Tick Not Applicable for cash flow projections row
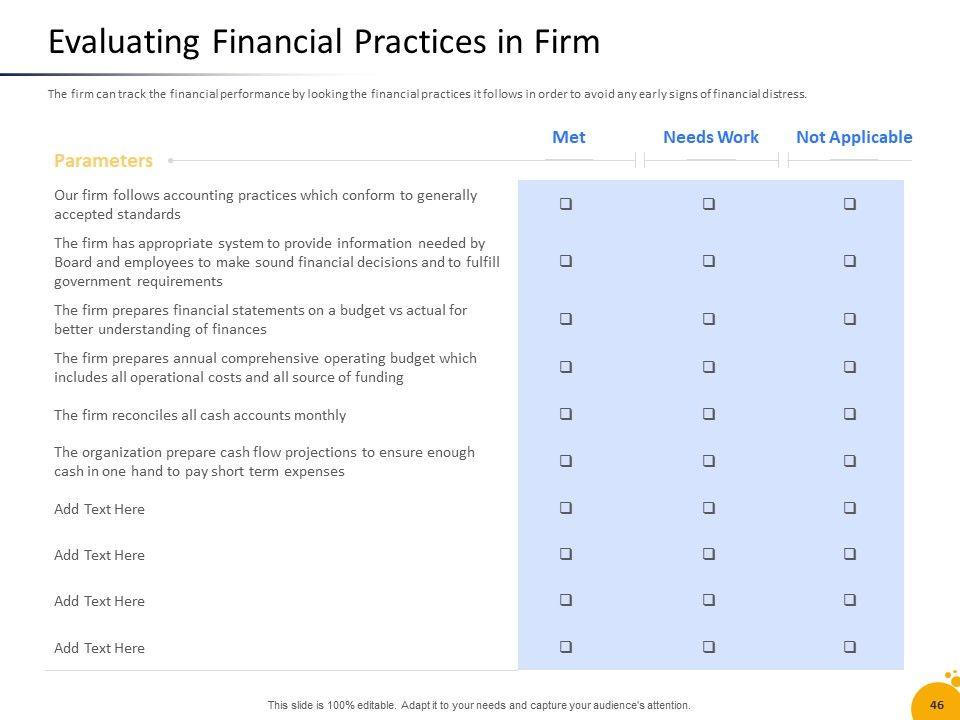 point(849,461)
